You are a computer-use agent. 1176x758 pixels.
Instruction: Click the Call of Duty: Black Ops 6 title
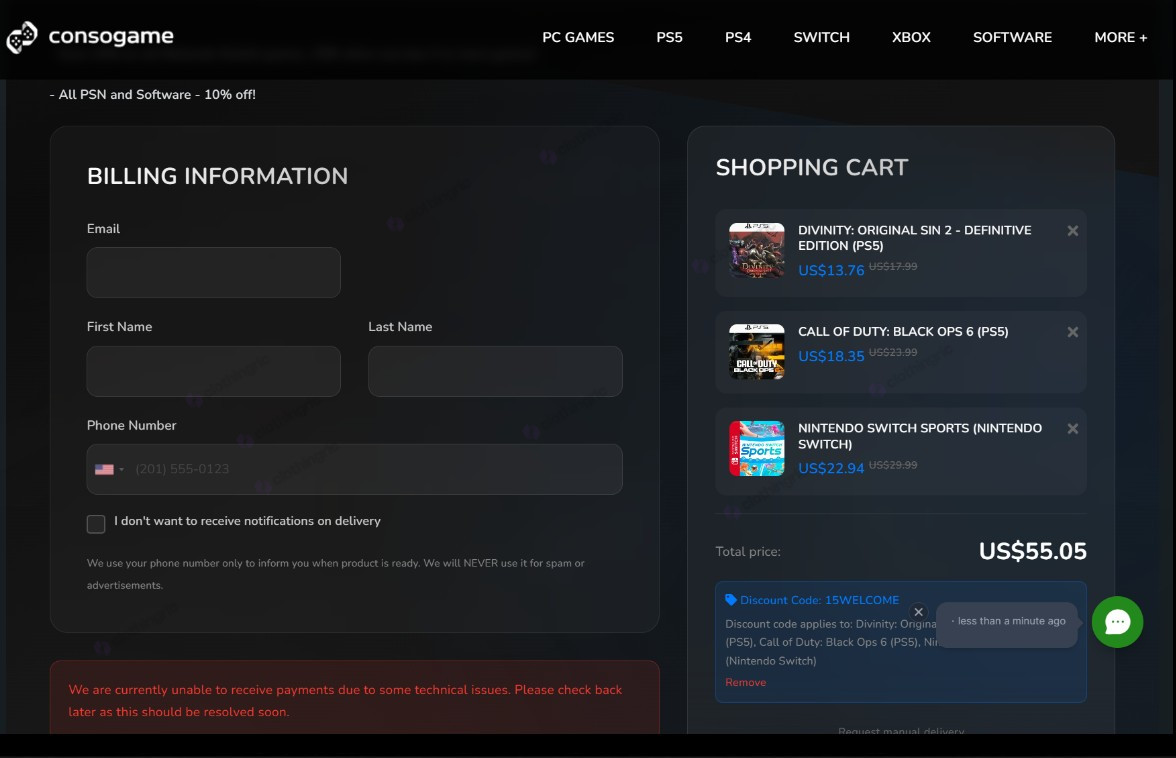point(903,331)
